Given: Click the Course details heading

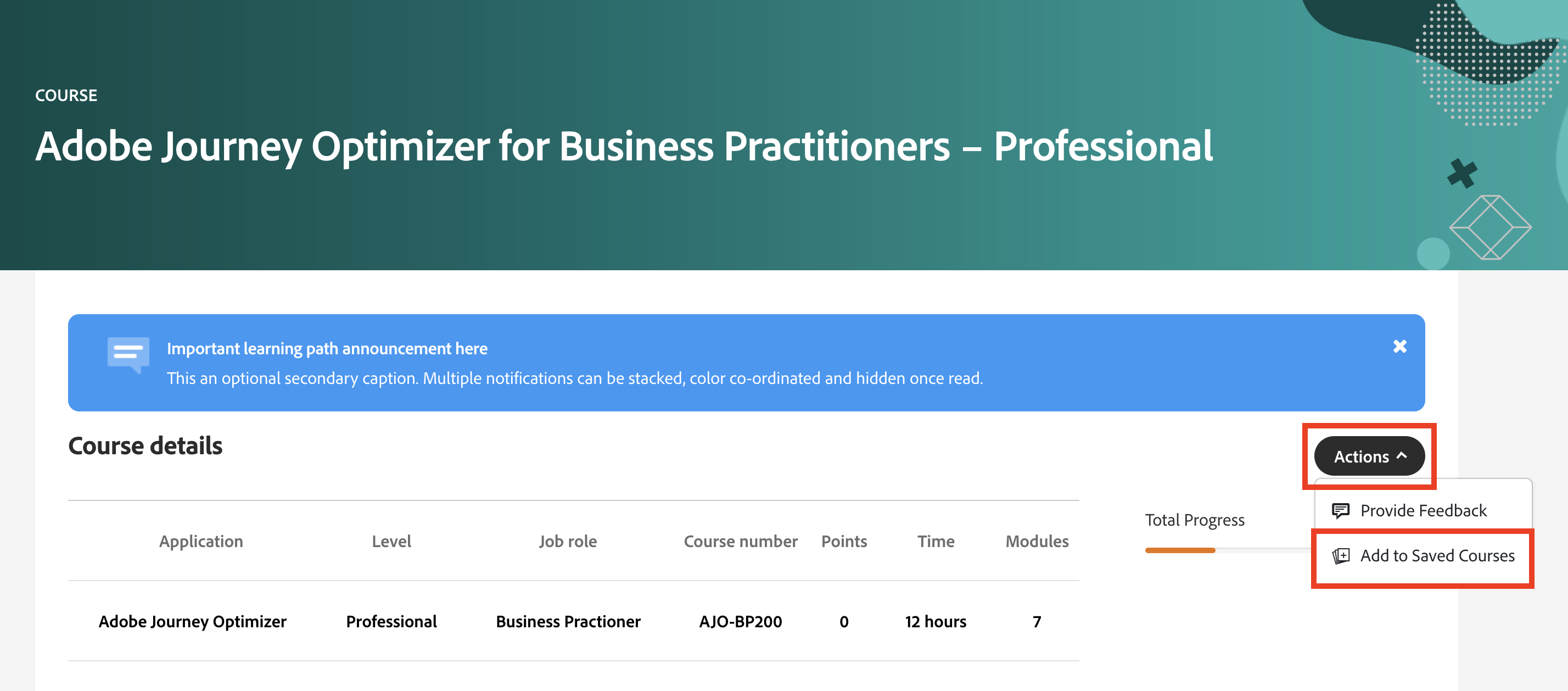Looking at the screenshot, I should tap(146, 445).
